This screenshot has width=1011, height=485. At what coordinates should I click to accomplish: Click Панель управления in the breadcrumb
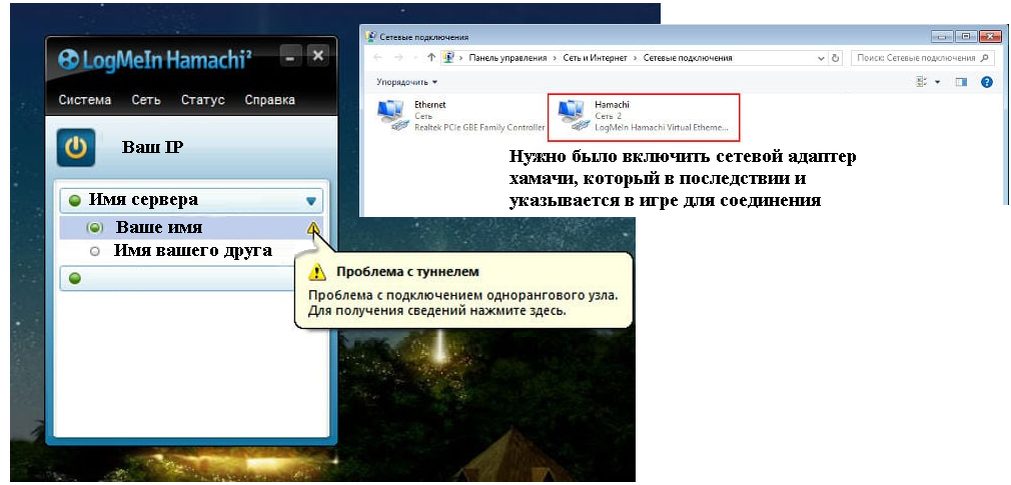[x=507, y=58]
